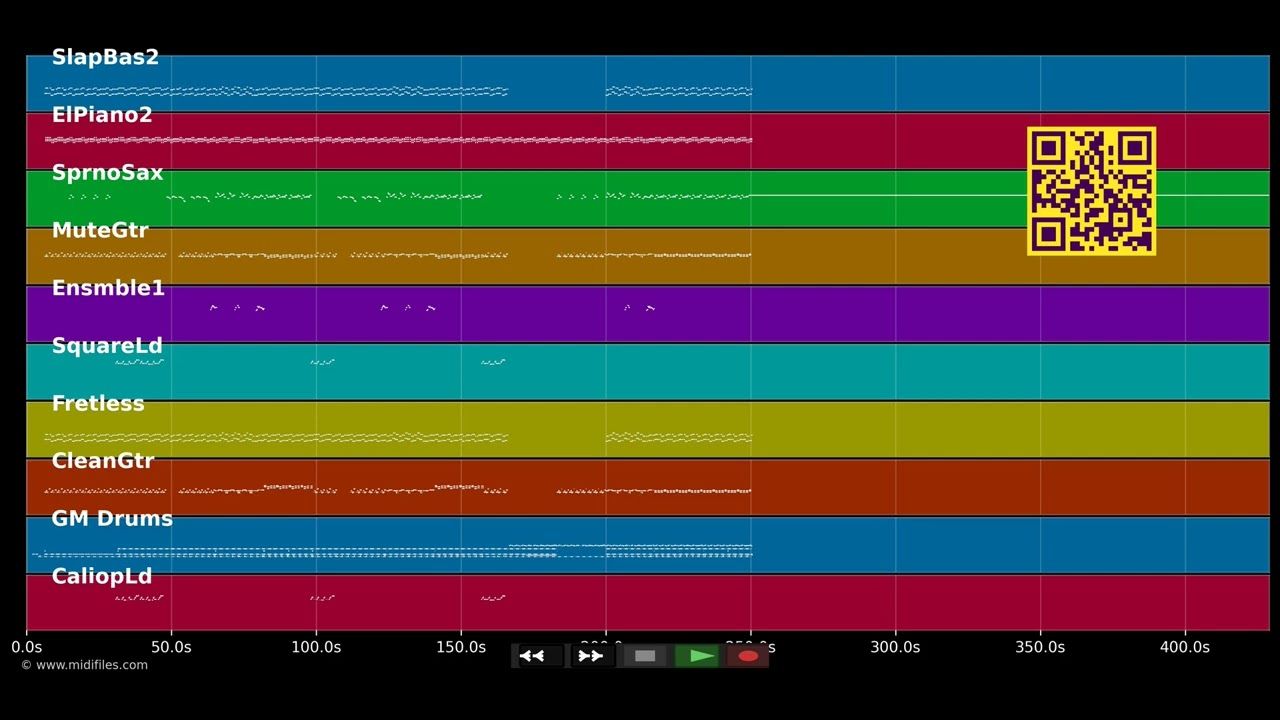Select the SlapBas2 track label
The image size is (1280, 720).
pyautogui.click(x=105, y=57)
